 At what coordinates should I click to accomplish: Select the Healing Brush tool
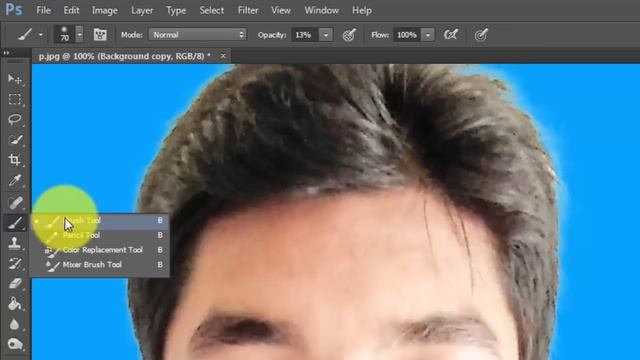[x=15, y=202]
